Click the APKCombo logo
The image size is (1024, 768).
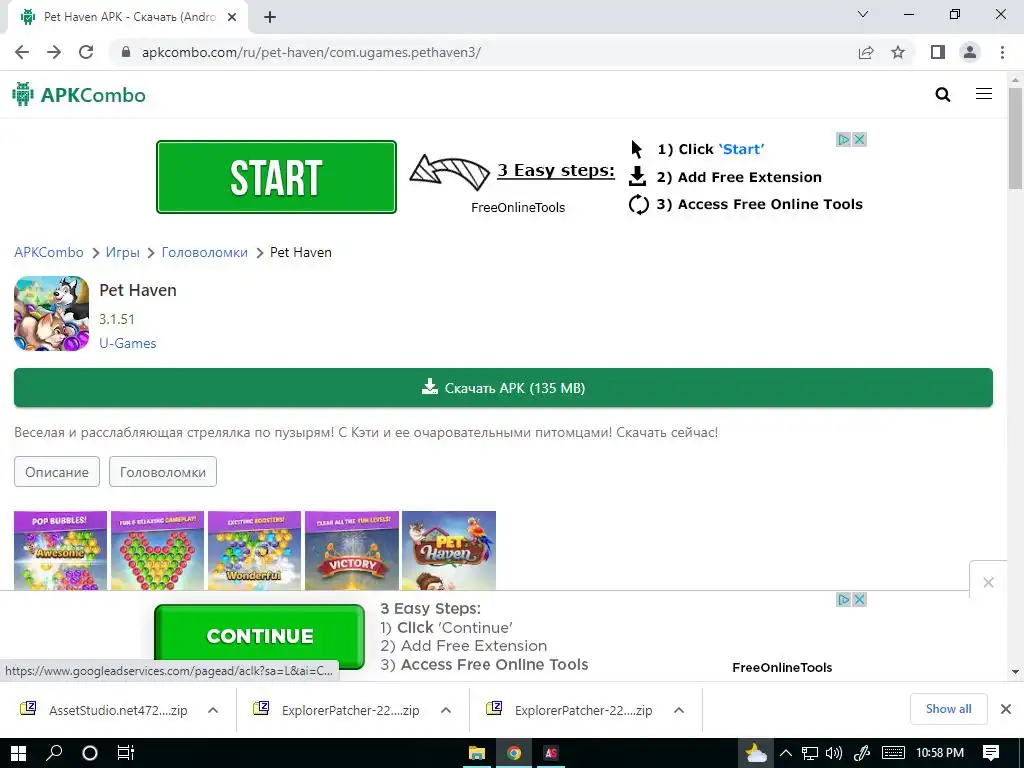[x=79, y=95]
